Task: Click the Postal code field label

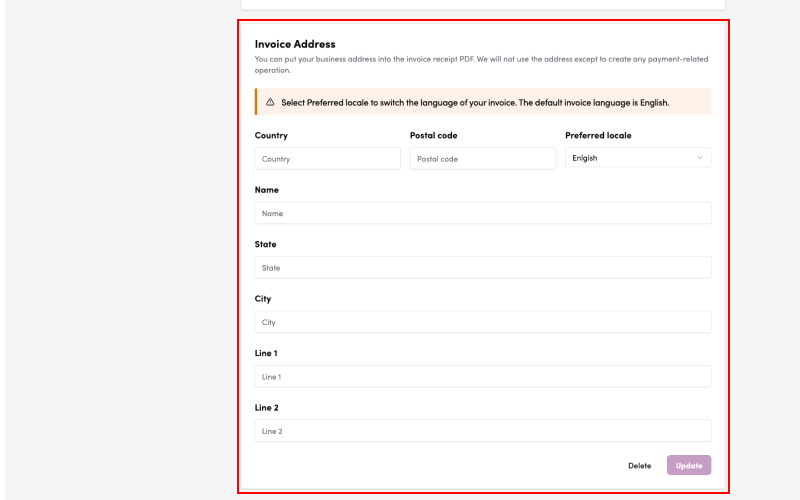Action: click(433, 135)
